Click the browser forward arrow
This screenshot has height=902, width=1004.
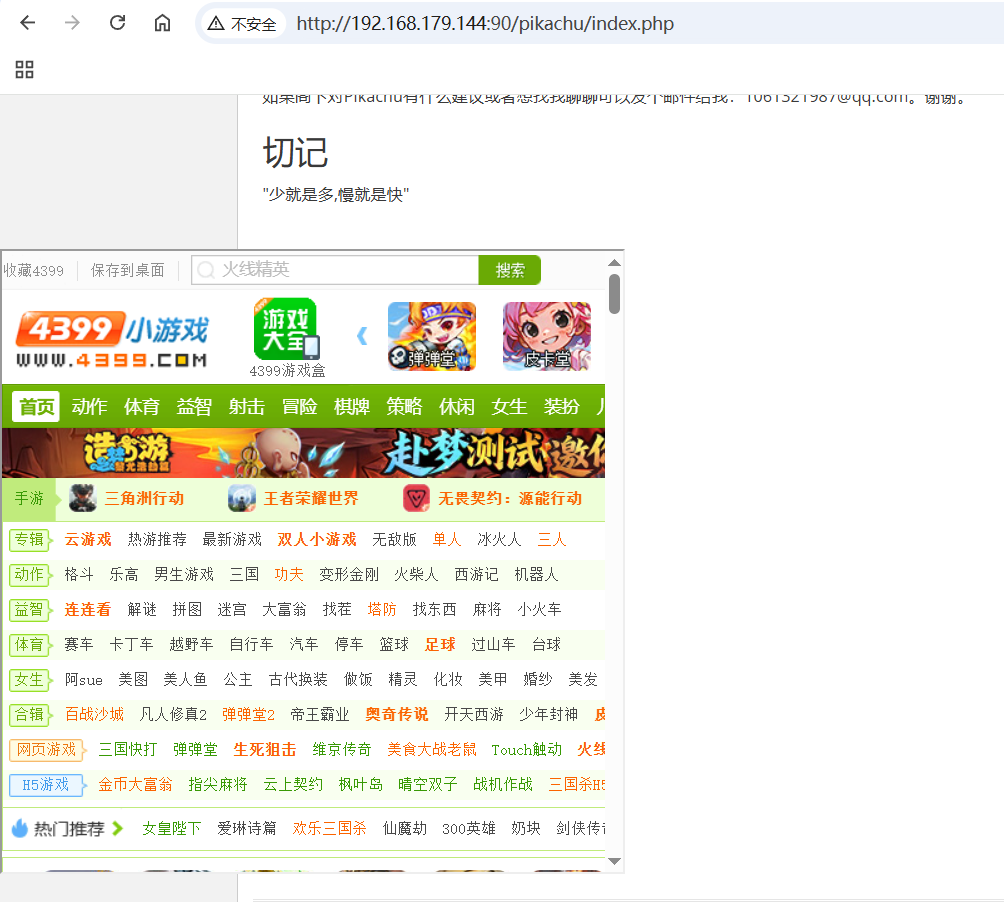click(x=72, y=23)
